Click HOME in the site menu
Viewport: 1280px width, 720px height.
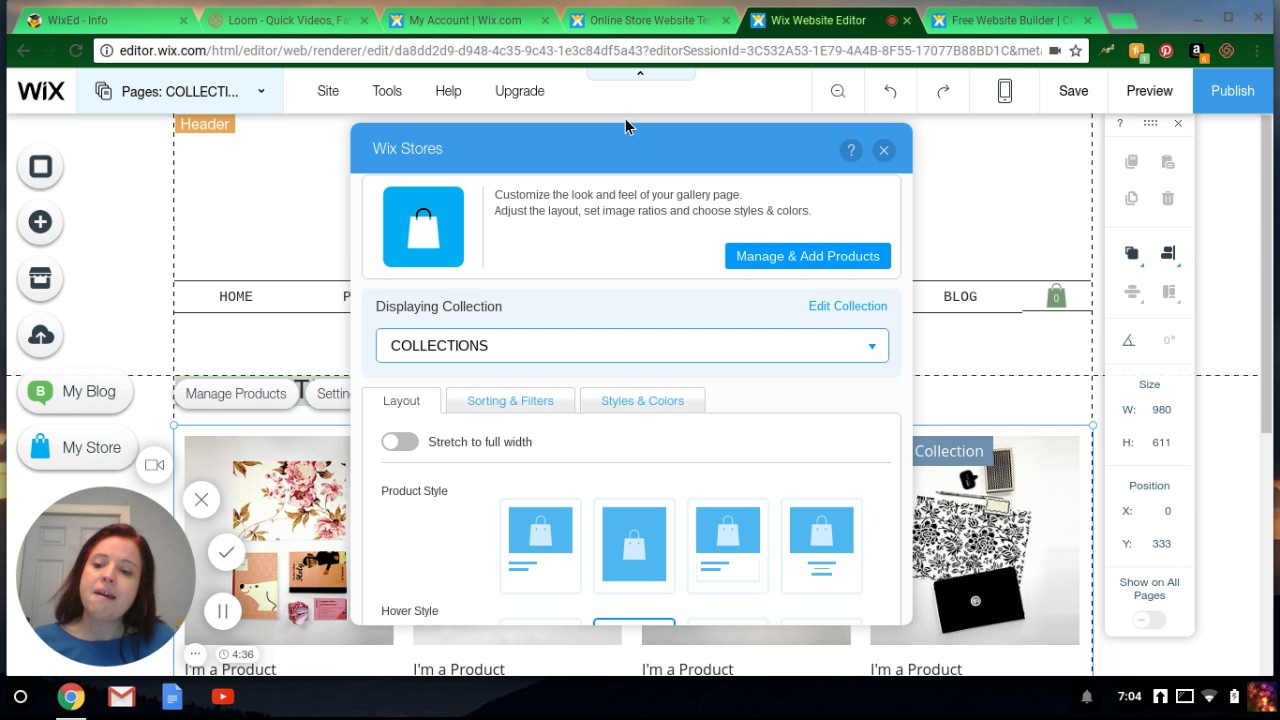pyautogui.click(x=236, y=296)
